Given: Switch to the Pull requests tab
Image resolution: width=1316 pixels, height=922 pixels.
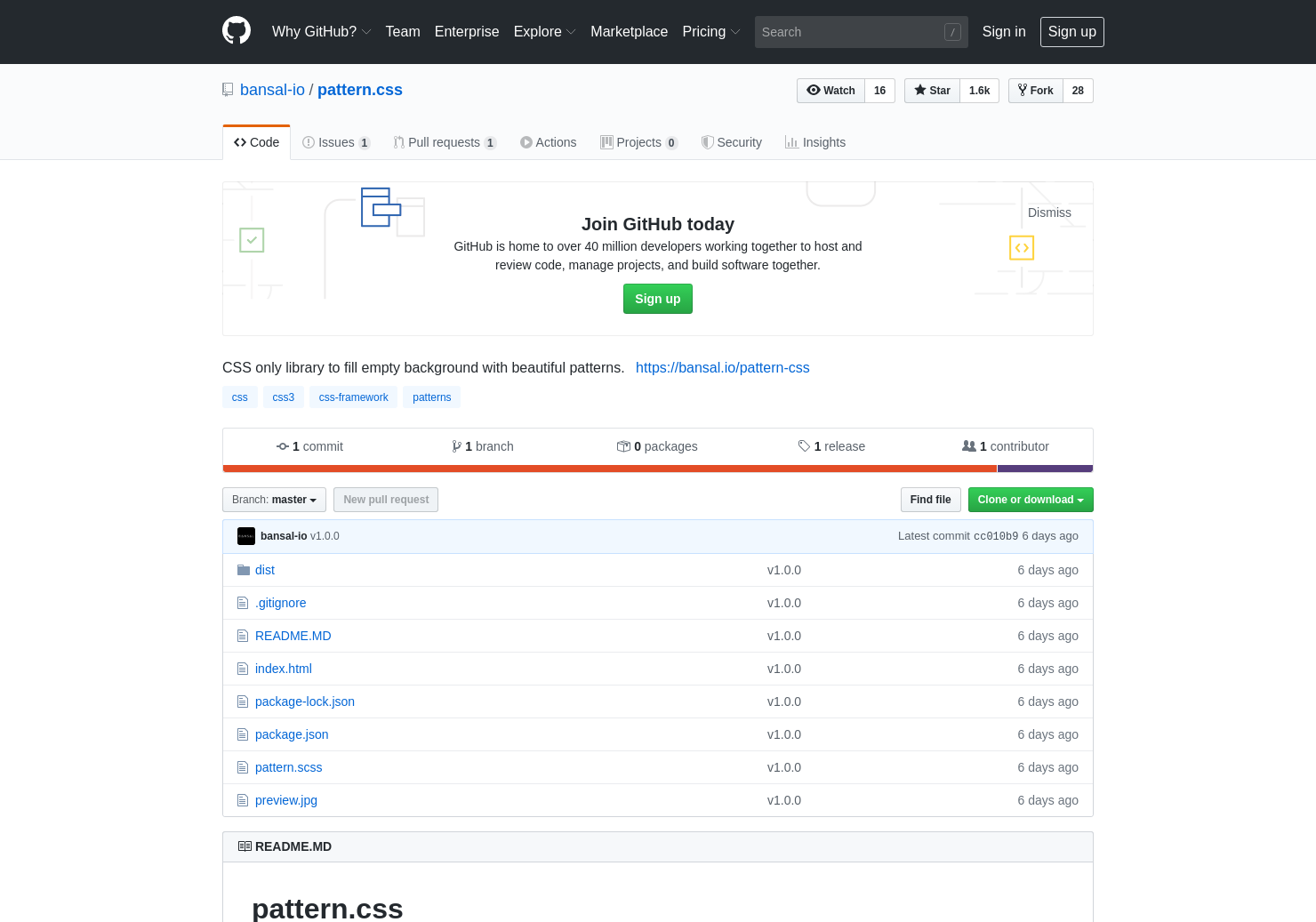Looking at the screenshot, I should point(445,142).
